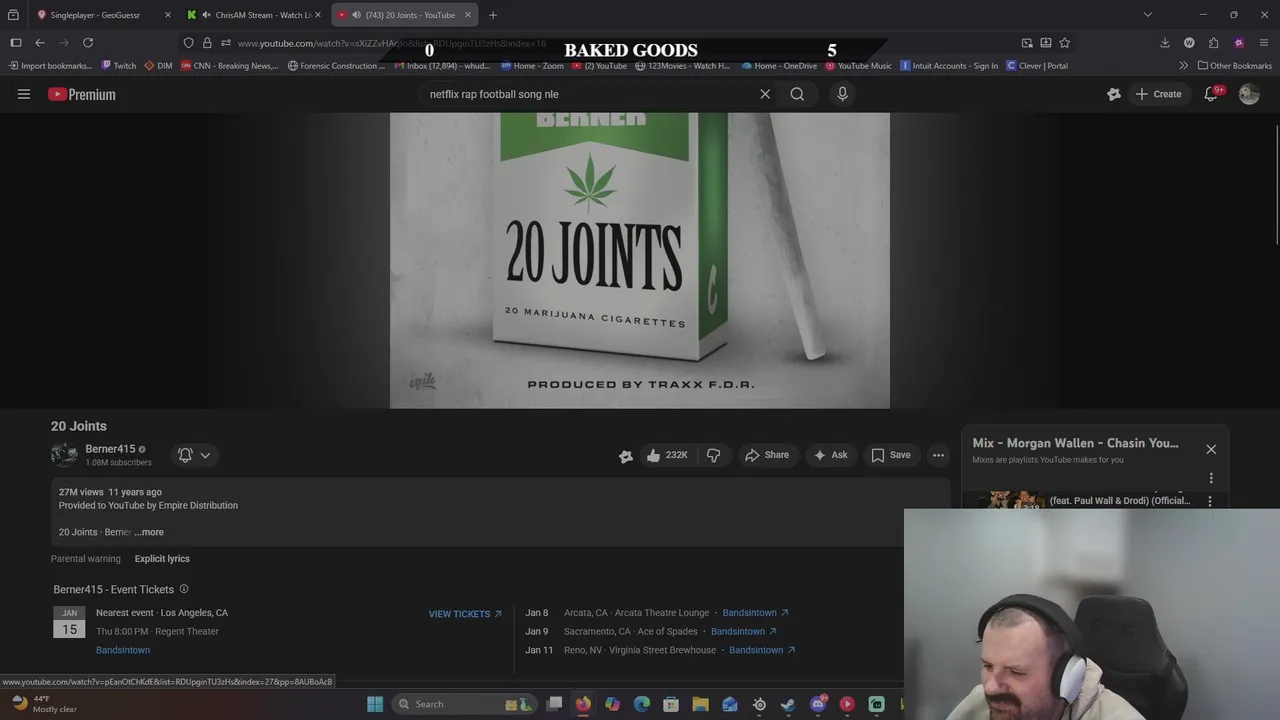This screenshot has width=1280, height=720.
Task: Open Bandsintown link under Regent Theater
Action: pyautogui.click(x=123, y=650)
